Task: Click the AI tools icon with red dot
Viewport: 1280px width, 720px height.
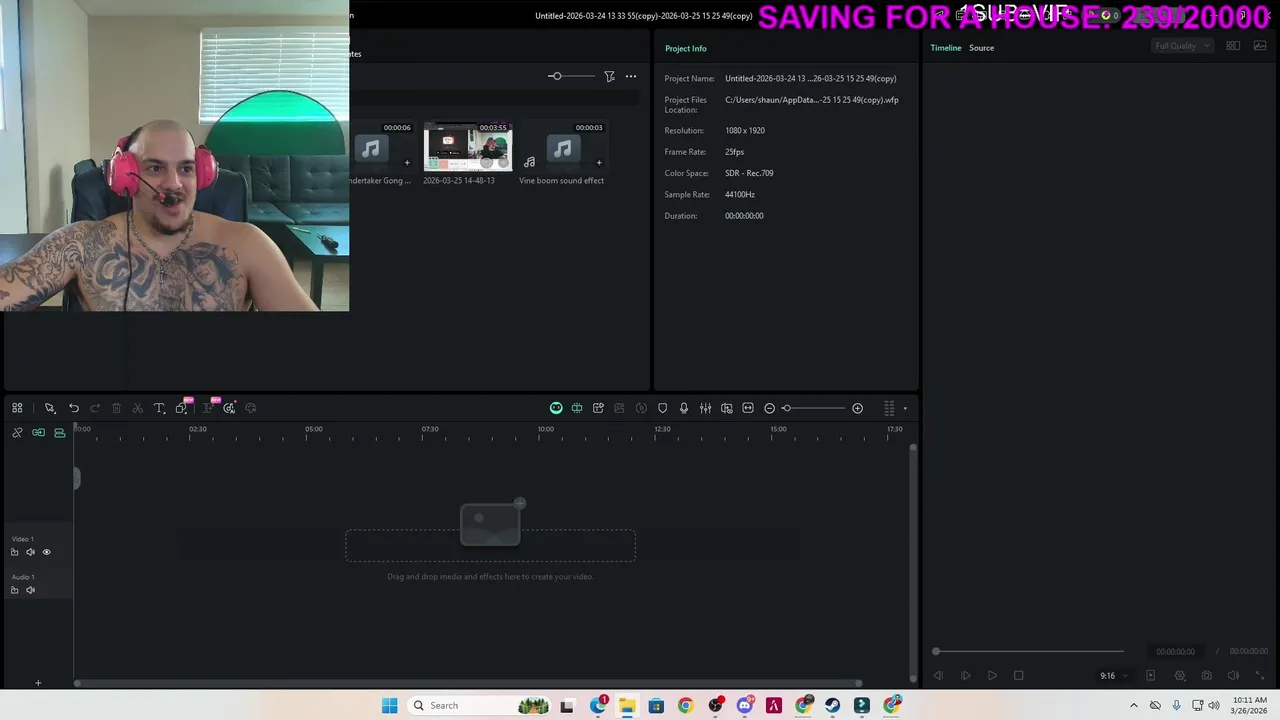Action: coord(229,408)
